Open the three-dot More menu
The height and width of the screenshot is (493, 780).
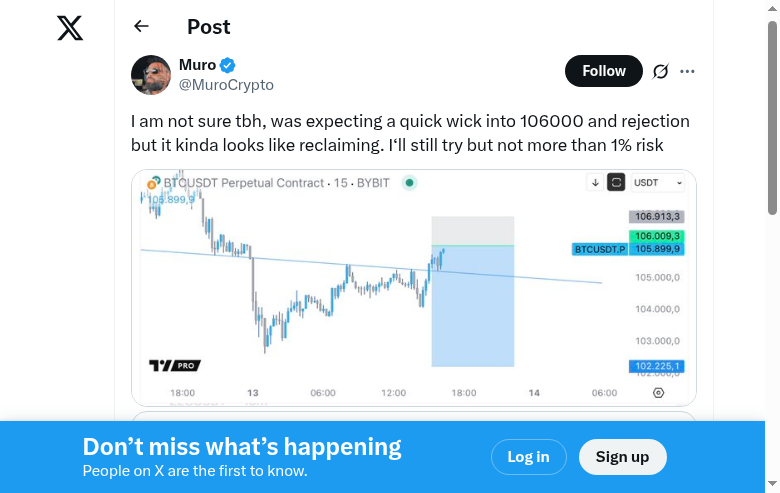tap(687, 71)
